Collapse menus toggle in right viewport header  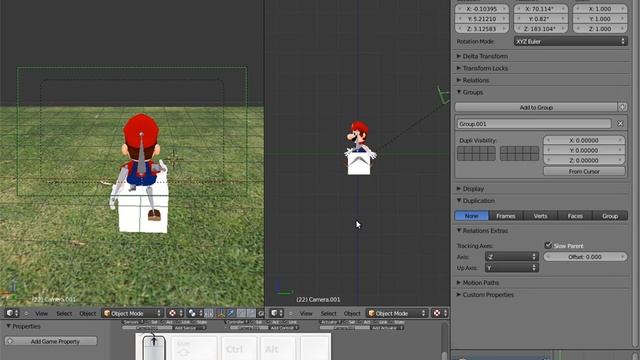pos(291,313)
